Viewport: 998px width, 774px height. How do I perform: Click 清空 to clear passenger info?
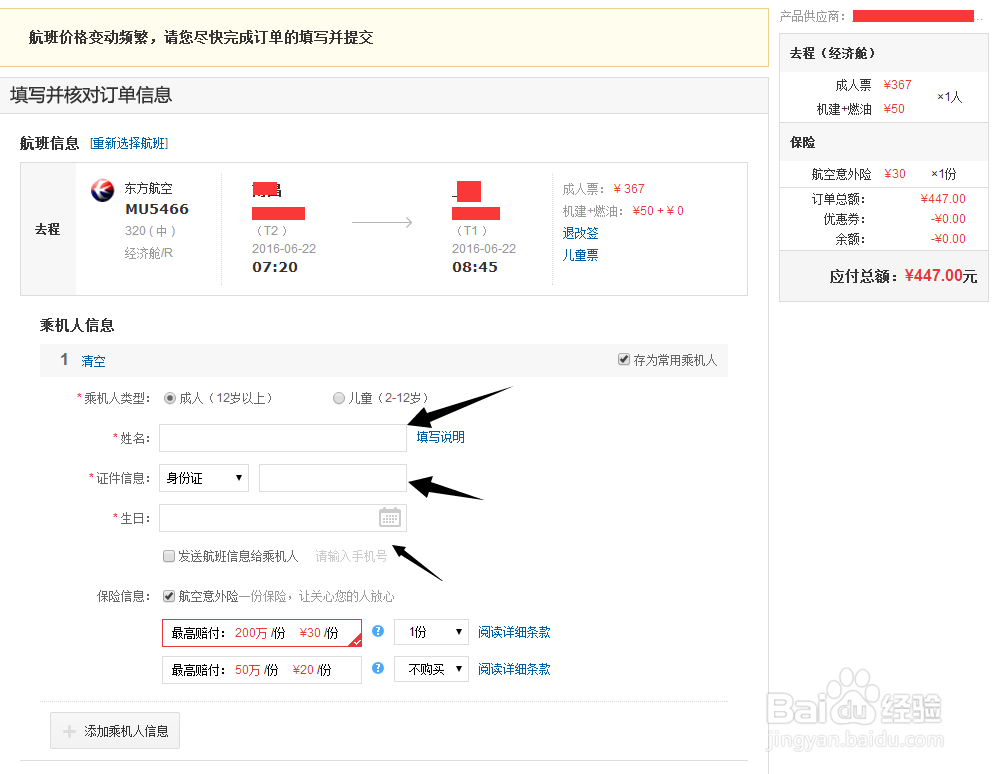tap(93, 361)
